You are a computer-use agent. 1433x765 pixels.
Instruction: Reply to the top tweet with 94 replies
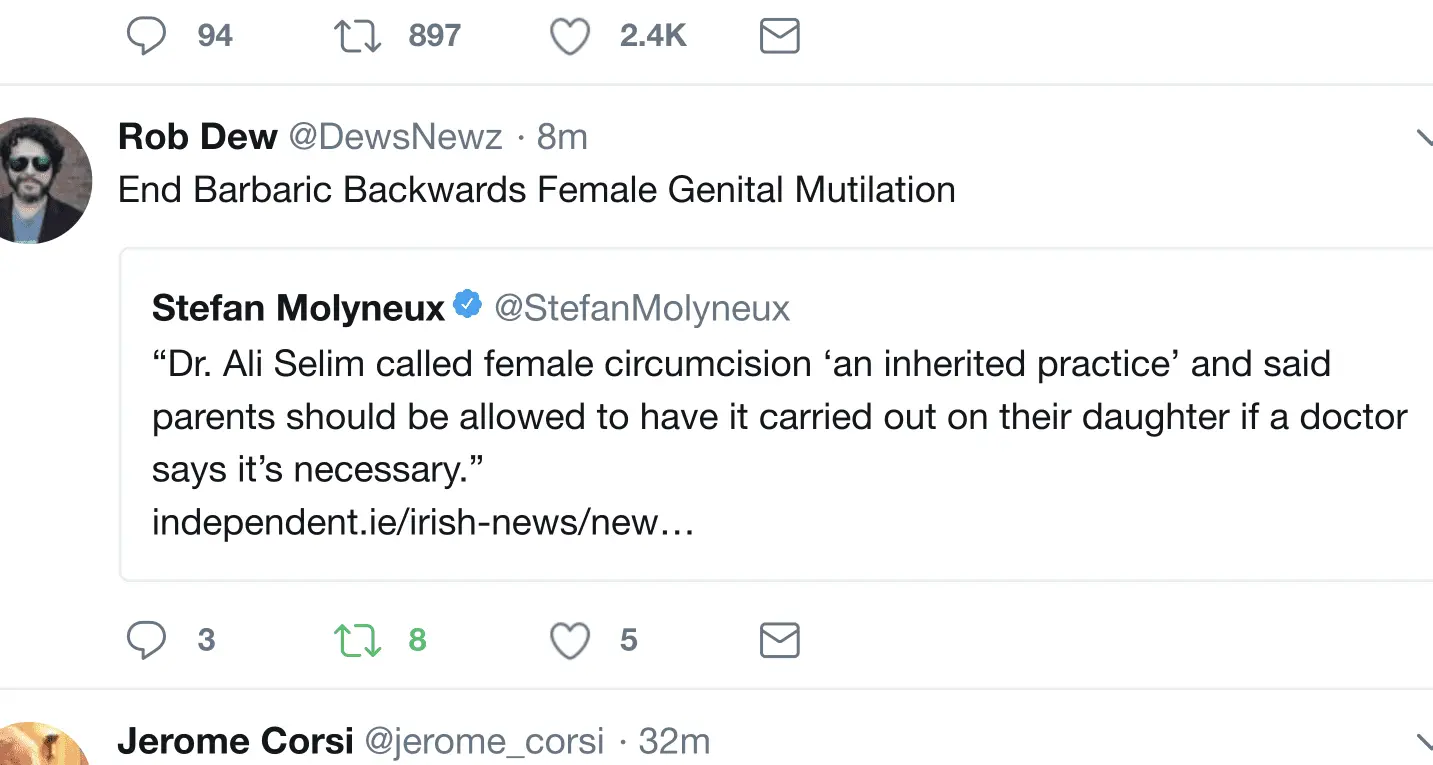tap(146, 37)
